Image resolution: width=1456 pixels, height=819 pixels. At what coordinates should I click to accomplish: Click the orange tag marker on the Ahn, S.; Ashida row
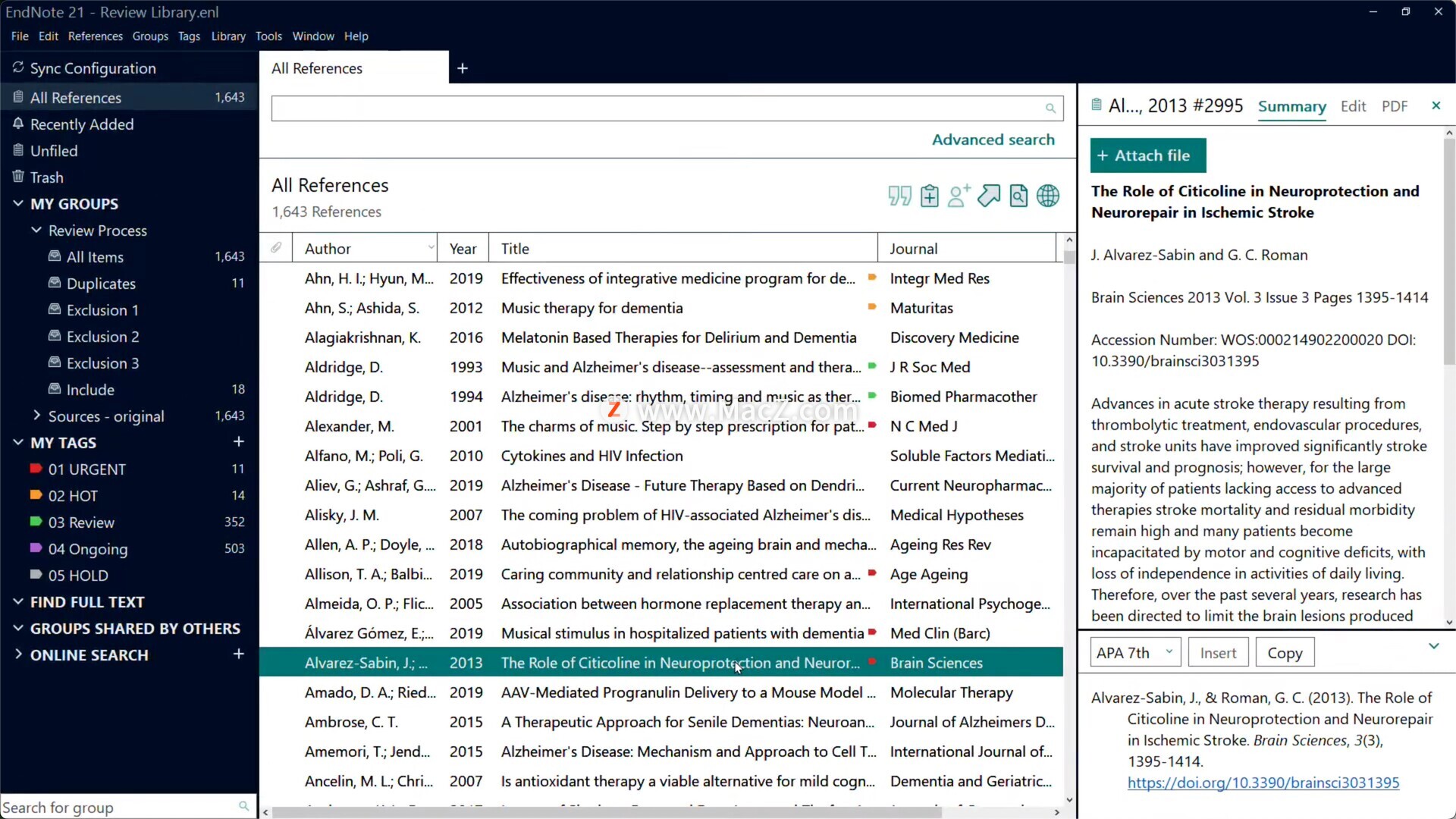pyautogui.click(x=872, y=307)
